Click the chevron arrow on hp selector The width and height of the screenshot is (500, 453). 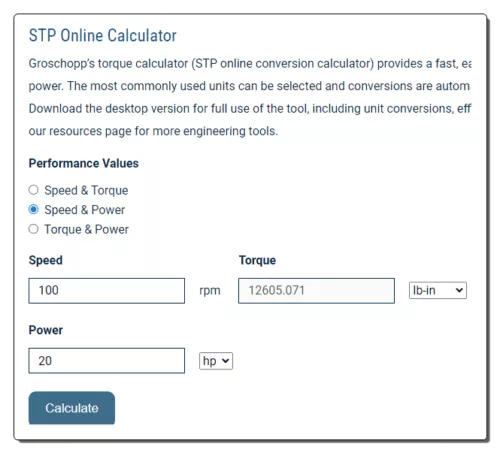tap(225, 361)
